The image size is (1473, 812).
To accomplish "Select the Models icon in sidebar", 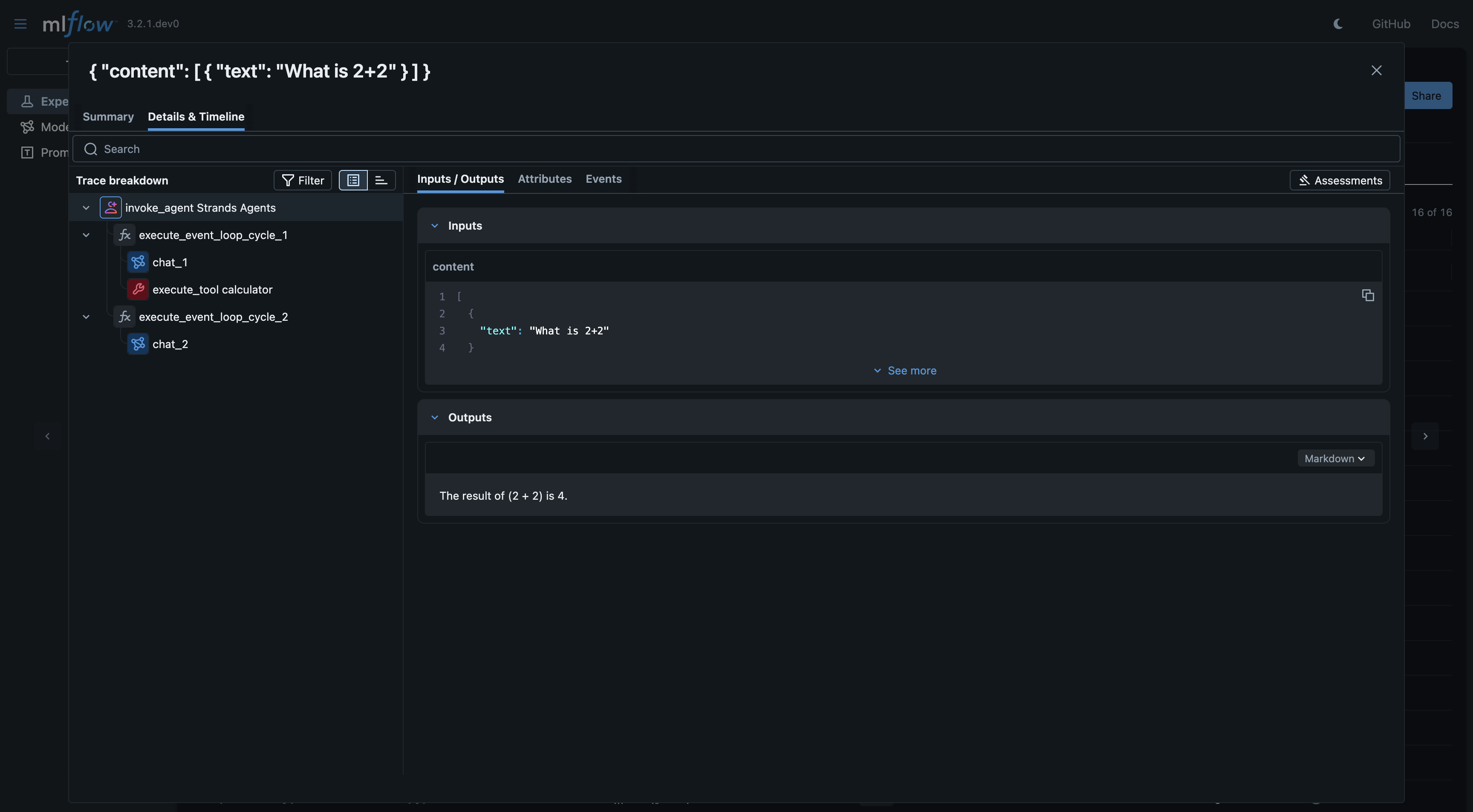I will (27, 126).
